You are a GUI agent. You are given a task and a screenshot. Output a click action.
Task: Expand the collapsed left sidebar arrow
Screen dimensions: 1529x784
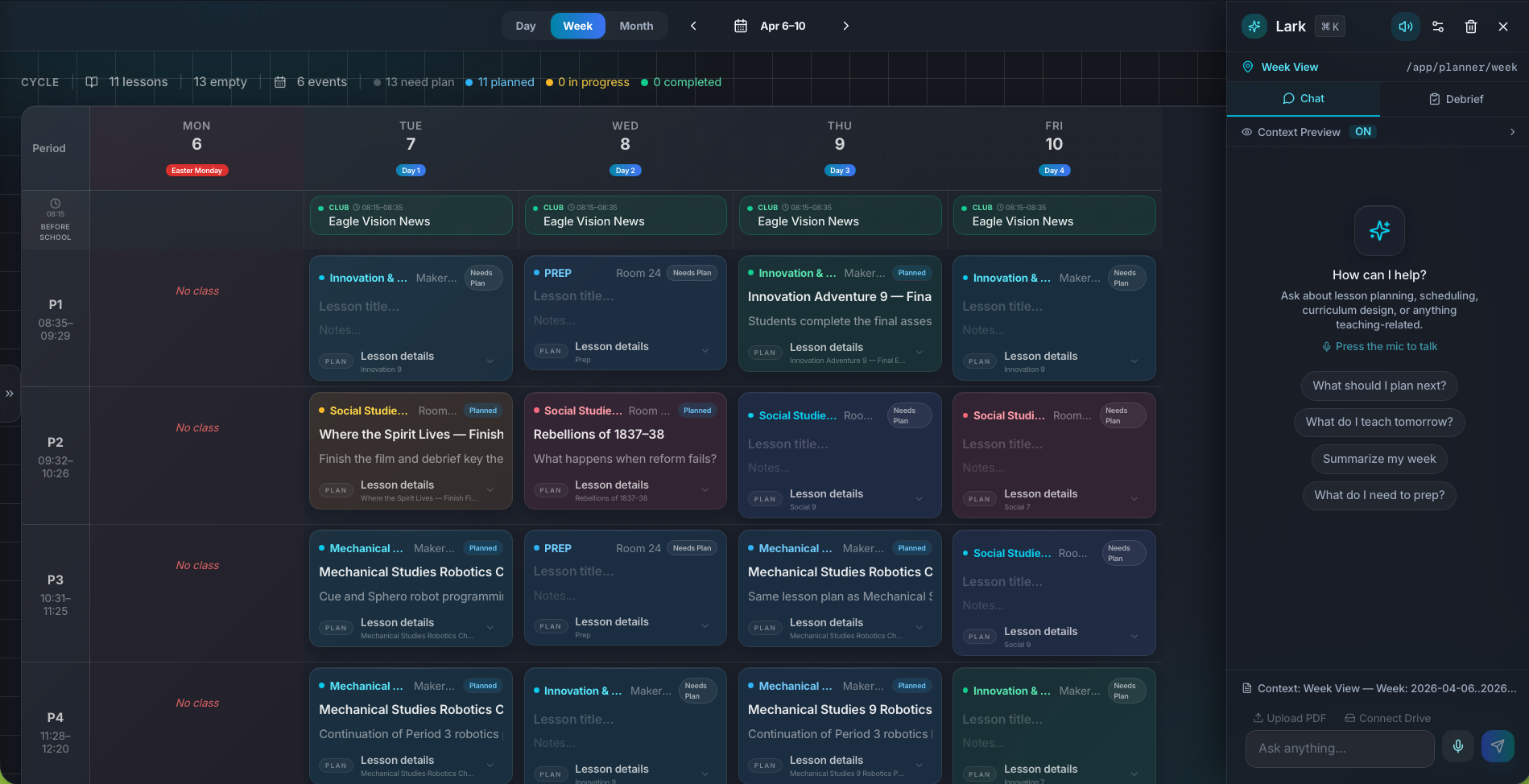point(10,394)
